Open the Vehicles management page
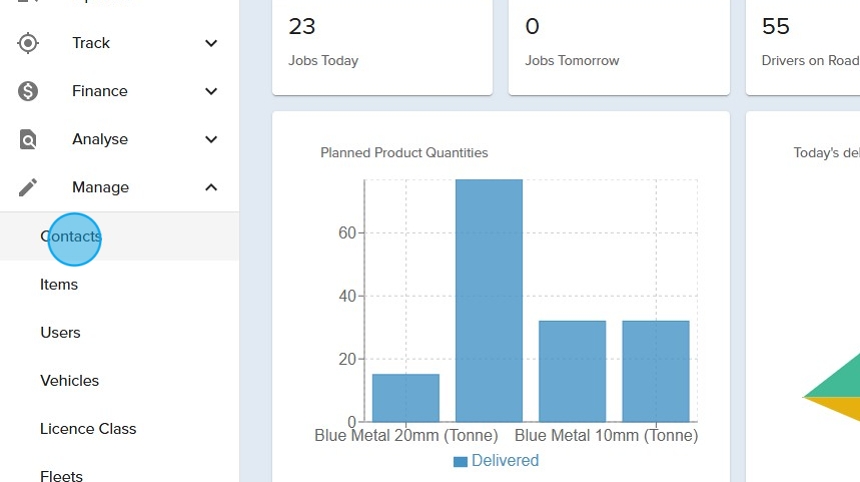The height and width of the screenshot is (482, 860). (x=69, y=381)
